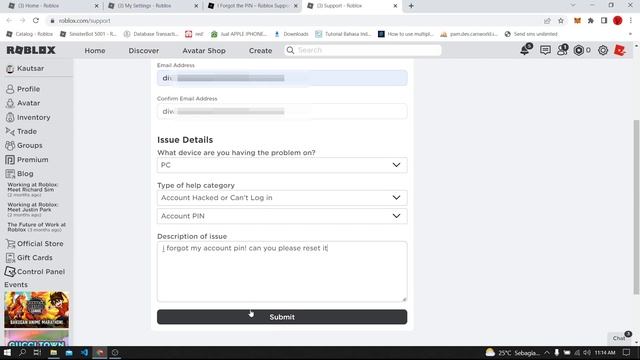Open Visual Studio Code from taskbar
This screenshot has height=360, width=640.
[x=84, y=353]
